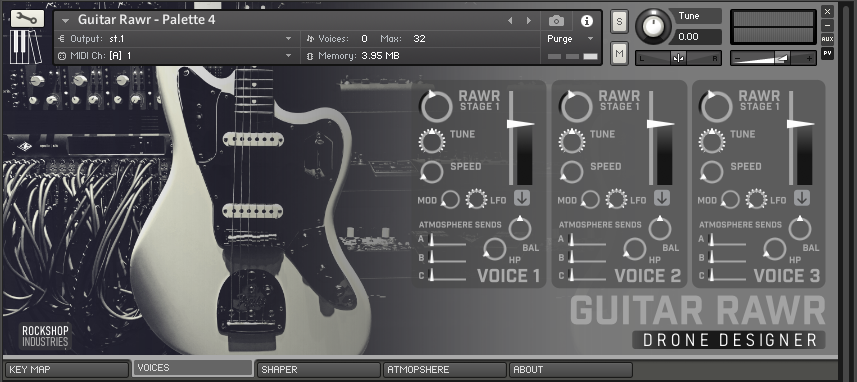Click Voice 2 MOD knob
The height and width of the screenshot is (382, 857).
(x=590, y=200)
